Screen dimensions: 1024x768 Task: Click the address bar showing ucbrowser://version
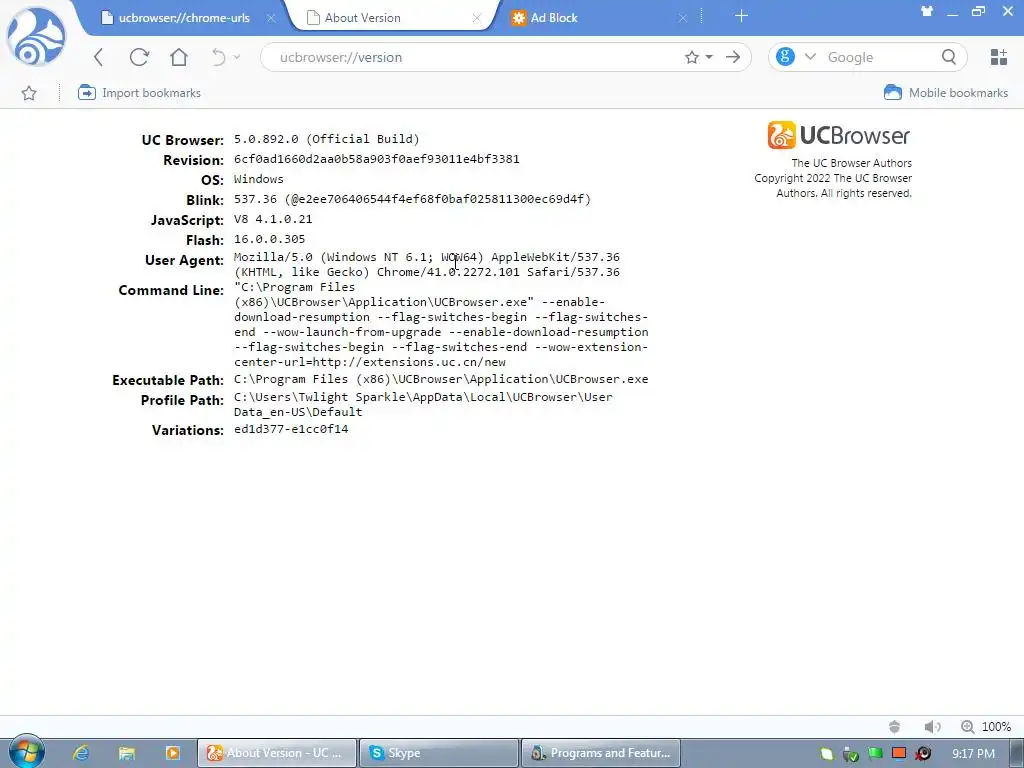(477, 57)
